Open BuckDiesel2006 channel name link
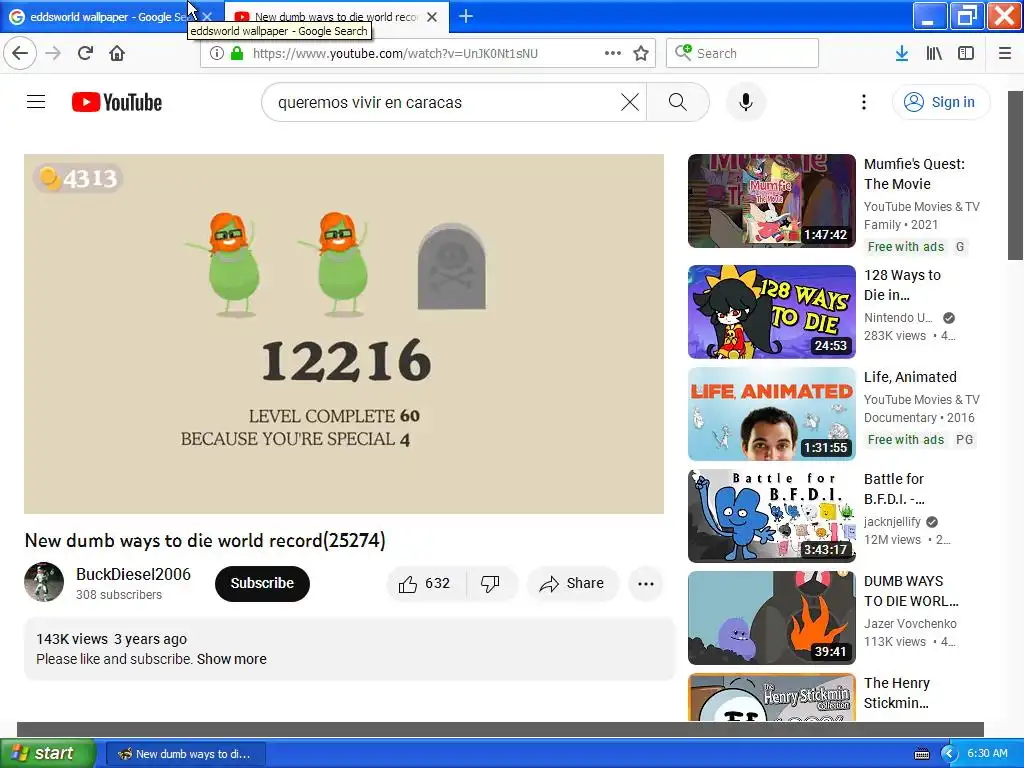 [133, 574]
